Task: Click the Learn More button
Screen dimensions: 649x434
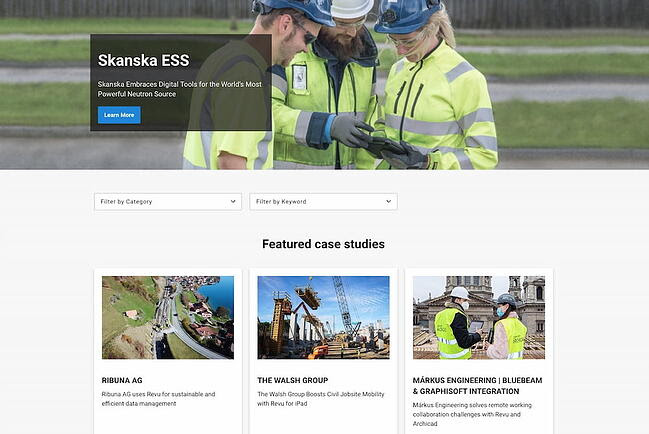Action: point(119,115)
